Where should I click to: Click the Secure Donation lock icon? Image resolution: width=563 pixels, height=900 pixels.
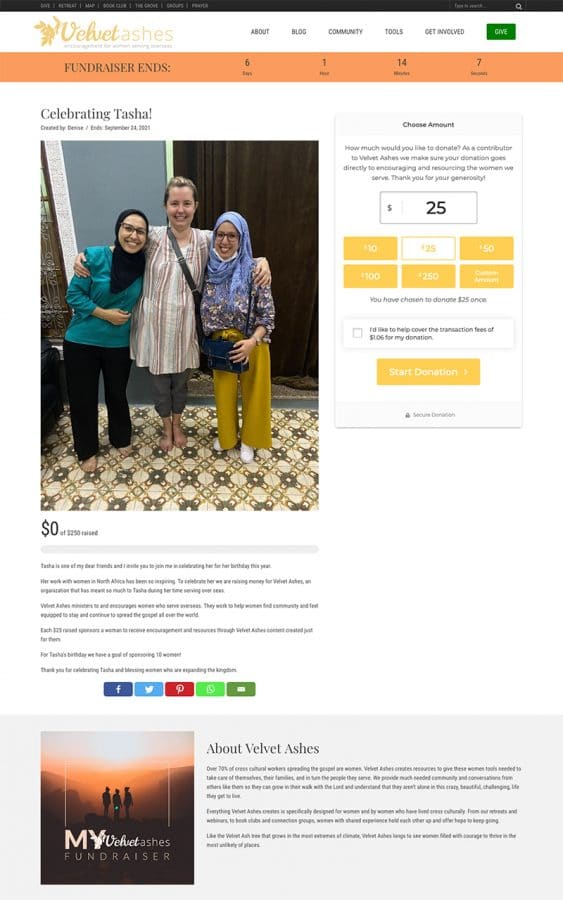click(407, 414)
